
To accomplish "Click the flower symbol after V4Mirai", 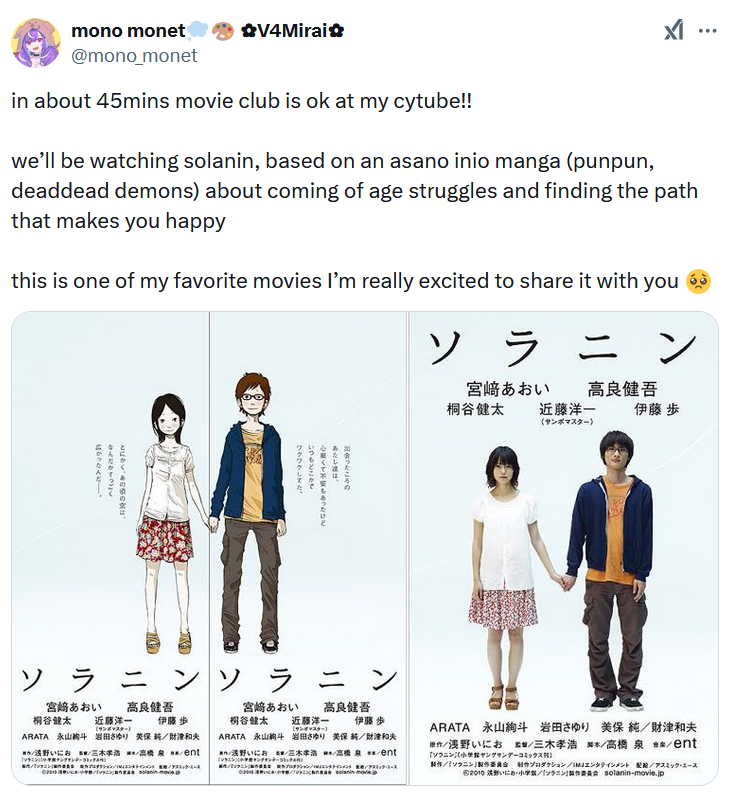I will [x=336, y=31].
